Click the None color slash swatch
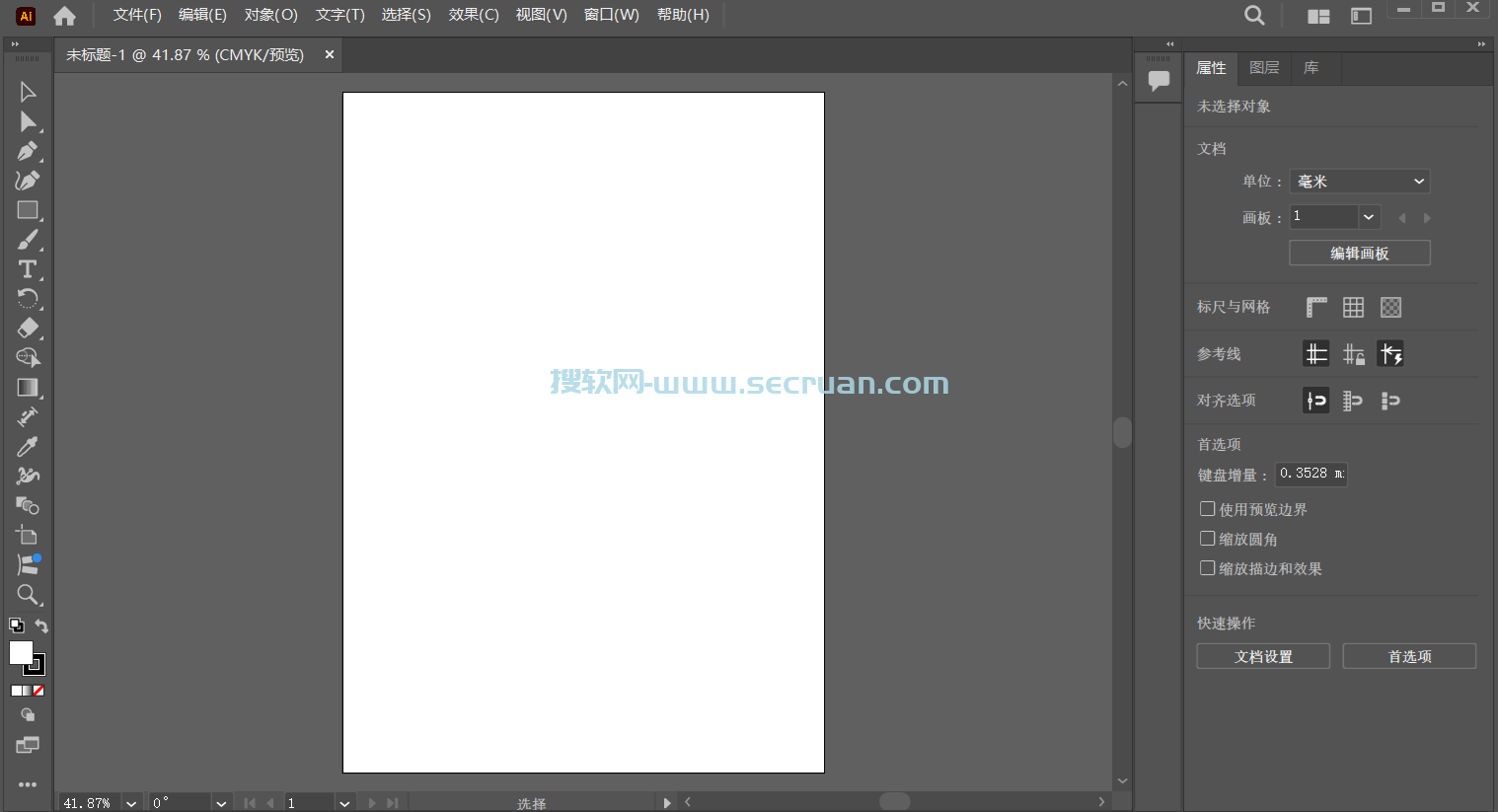The height and width of the screenshot is (812, 1498). [38, 691]
